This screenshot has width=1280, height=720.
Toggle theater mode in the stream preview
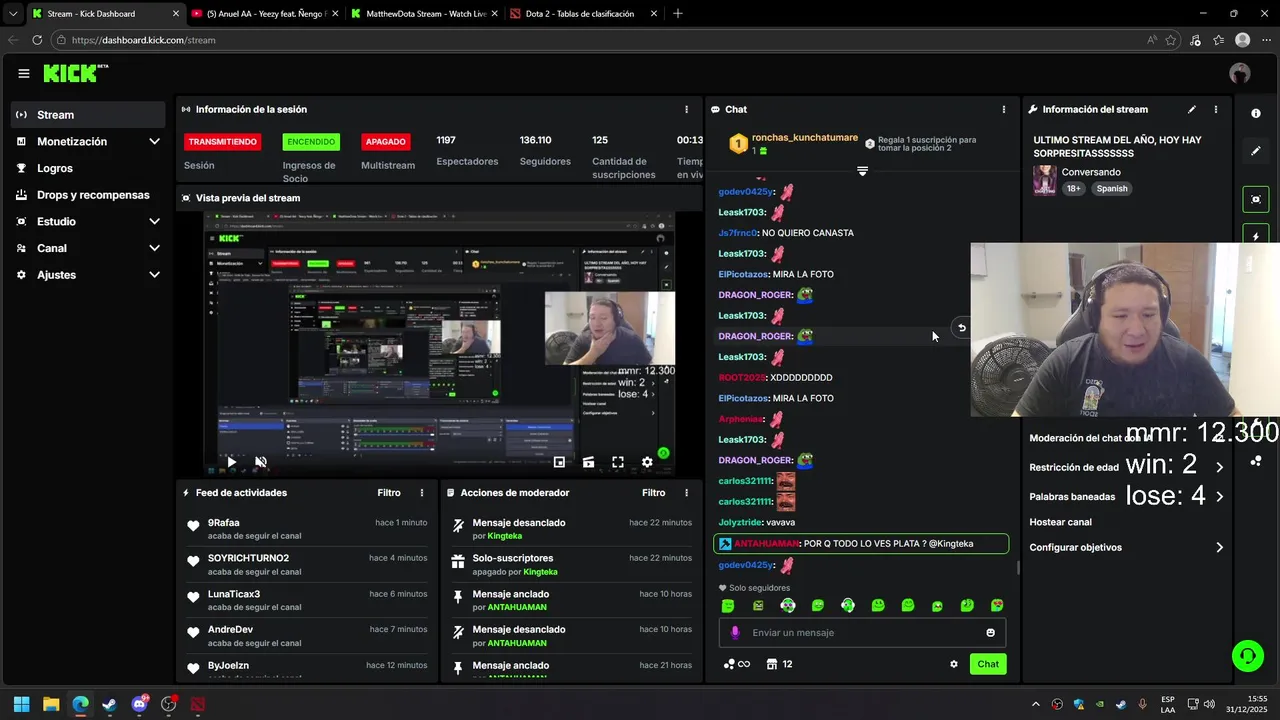coord(588,462)
